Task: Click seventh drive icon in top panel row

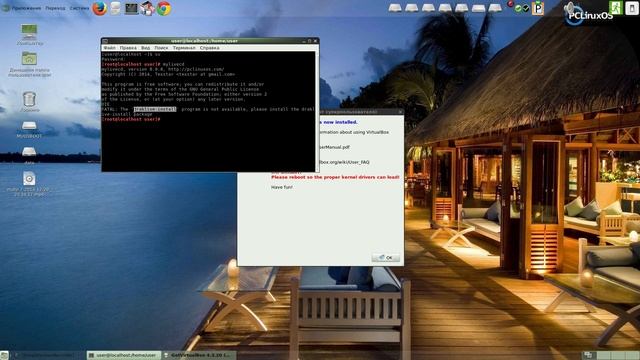Action: tap(495, 8)
